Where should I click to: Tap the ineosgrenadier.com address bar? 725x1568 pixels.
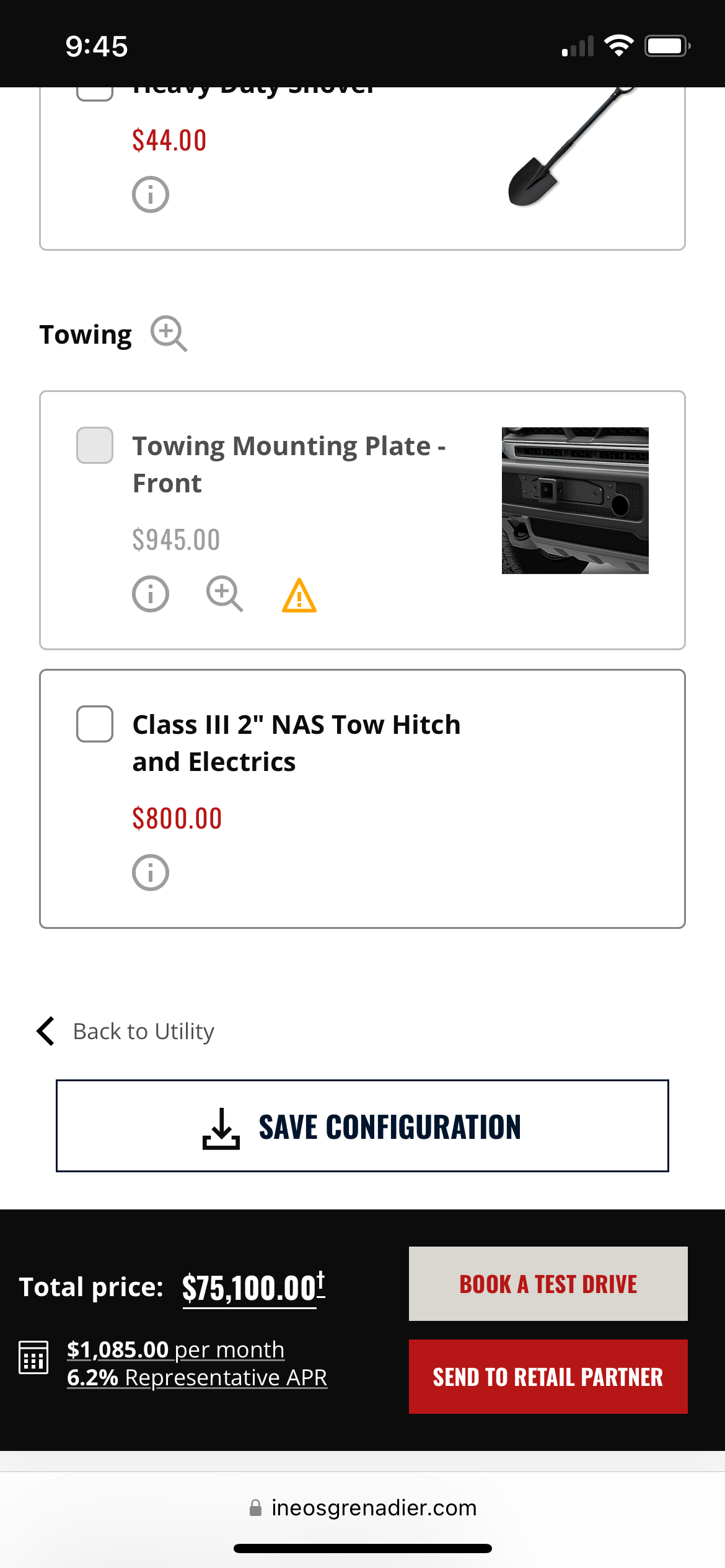(x=362, y=1508)
